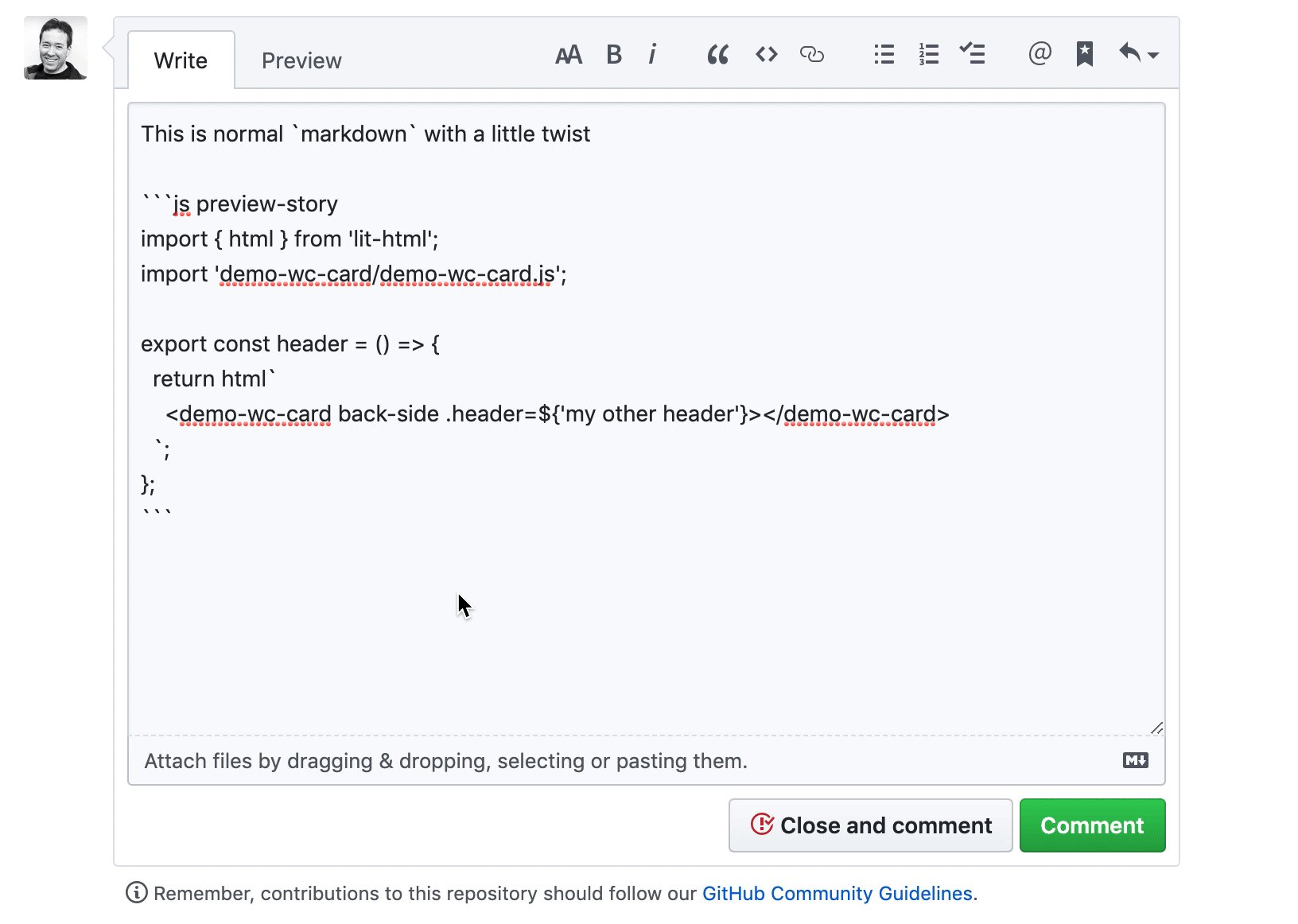This screenshot has width=1298, height=924.
Task: Click the textarea resize handle
Action: pyautogui.click(x=1156, y=728)
